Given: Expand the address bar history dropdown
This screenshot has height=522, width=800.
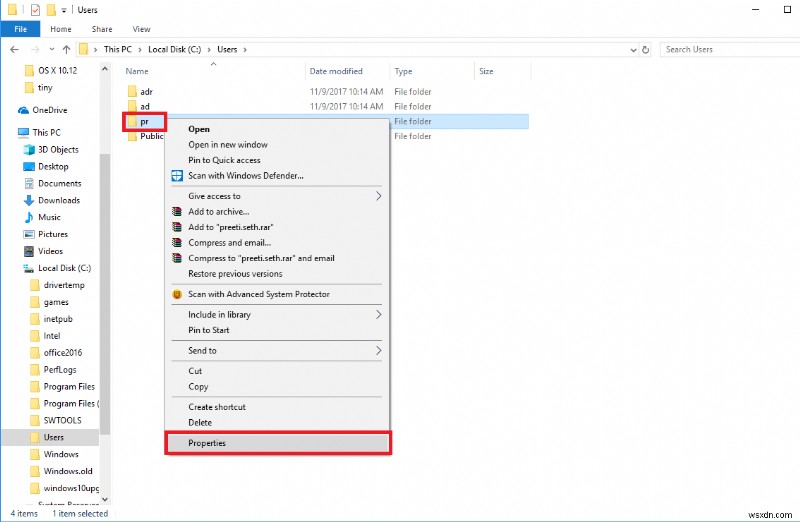Looking at the screenshot, I should pos(633,50).
